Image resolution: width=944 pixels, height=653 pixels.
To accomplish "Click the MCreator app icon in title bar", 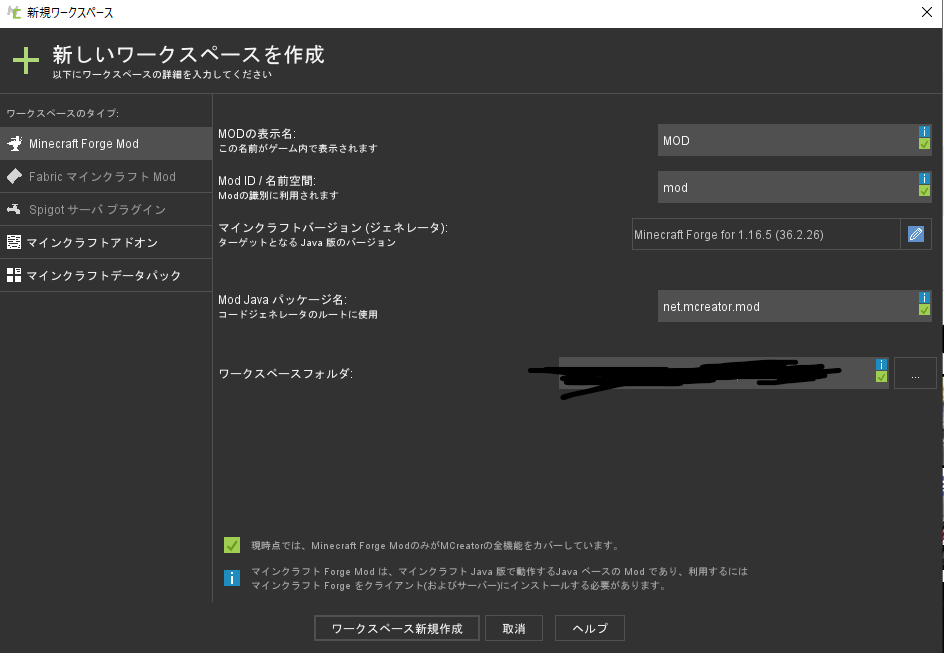I will pyautogui.click(x=14, y=12).
